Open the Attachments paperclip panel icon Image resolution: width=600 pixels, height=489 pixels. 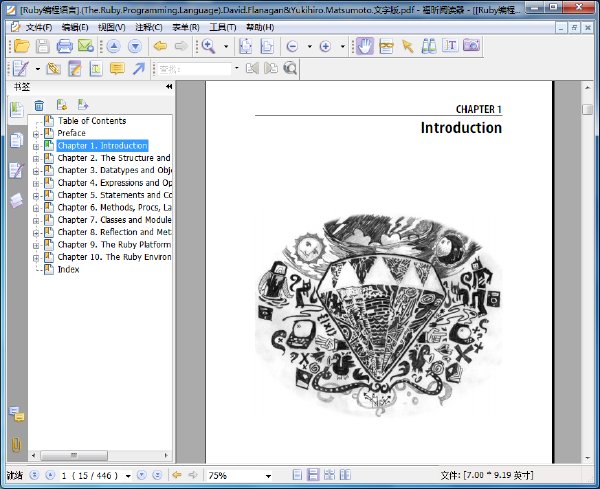pyautogui.click(x=16, y=444)
